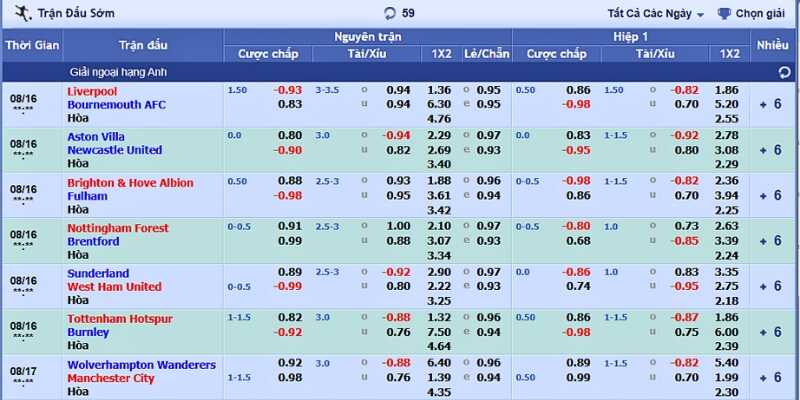The width and height of the screenshot is (800, 400).
Task: Pick West Ham handicap odds -0.99
Action: (x=288, y=287)
